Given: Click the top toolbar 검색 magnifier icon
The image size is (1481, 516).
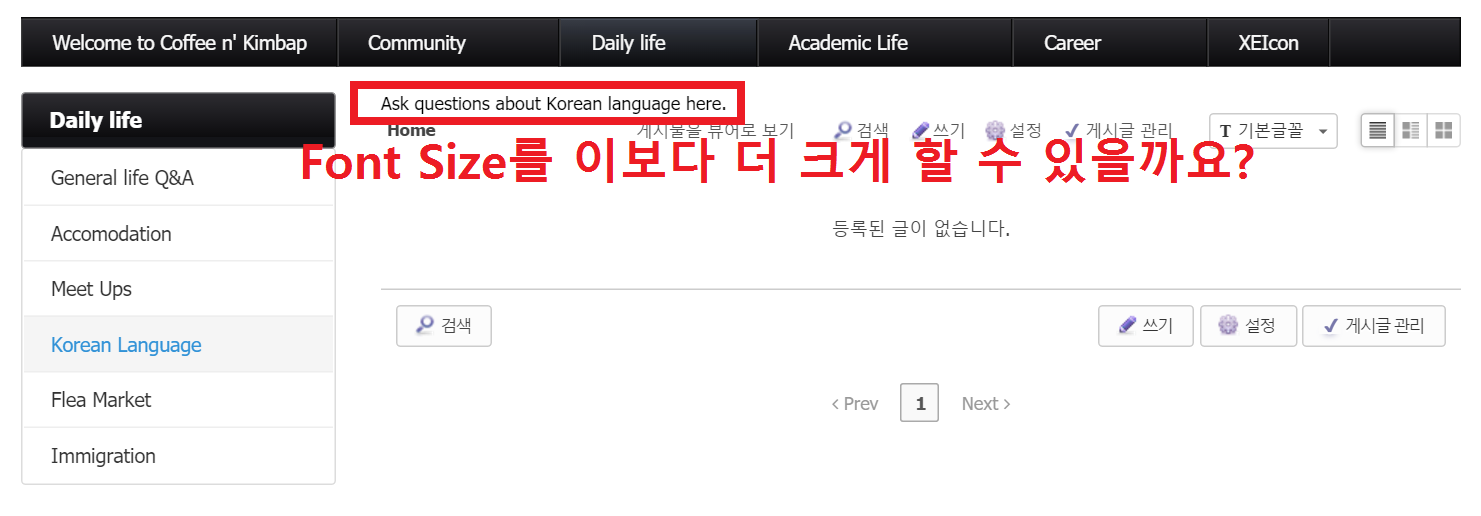Looking at the screenshot, I should [x=843, y=130].
